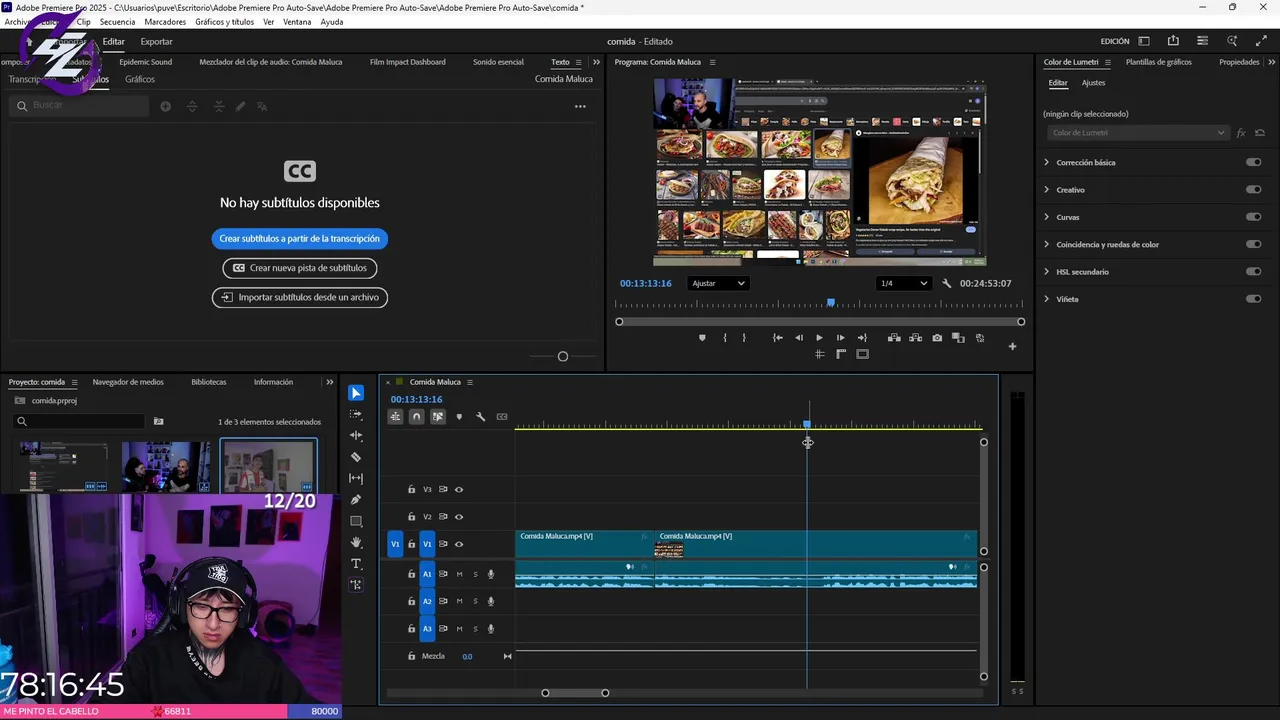Viewport: 1280px width, 720px height.
Task: Switch to Exportar workspace tab
Action: [x=156, y=42]
